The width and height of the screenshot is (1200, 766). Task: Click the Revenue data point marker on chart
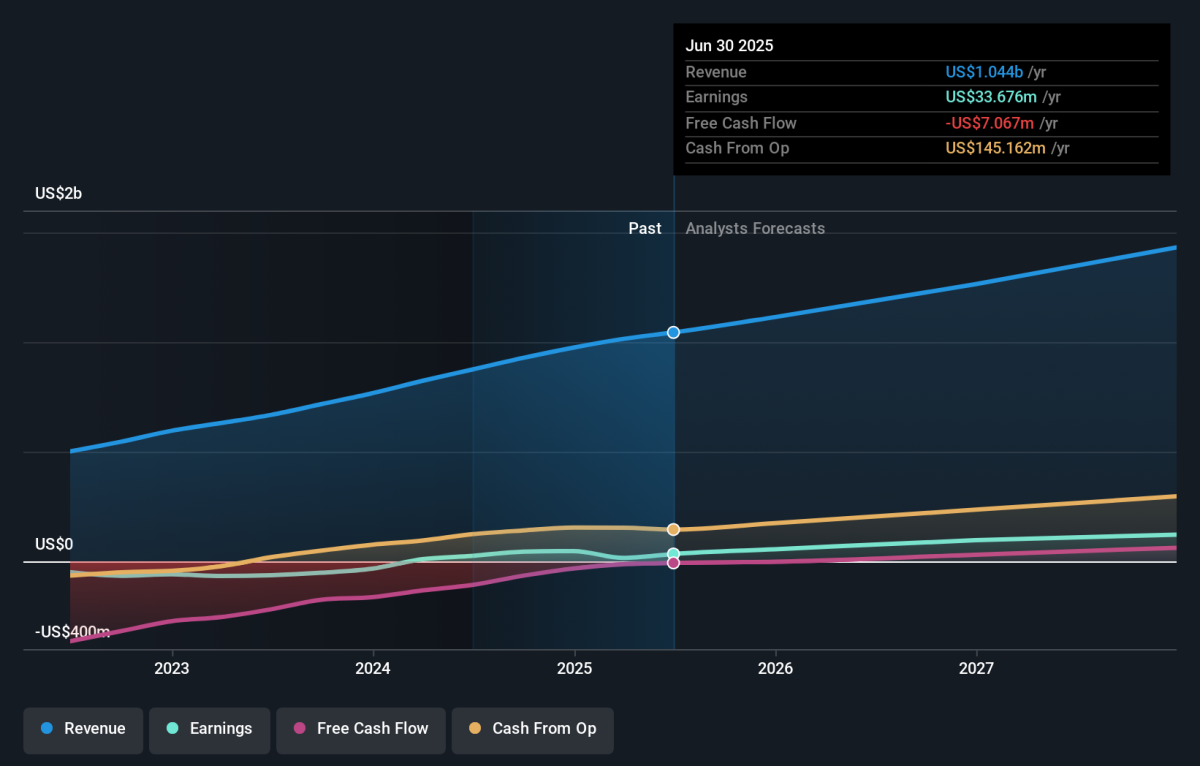[674, 332]
